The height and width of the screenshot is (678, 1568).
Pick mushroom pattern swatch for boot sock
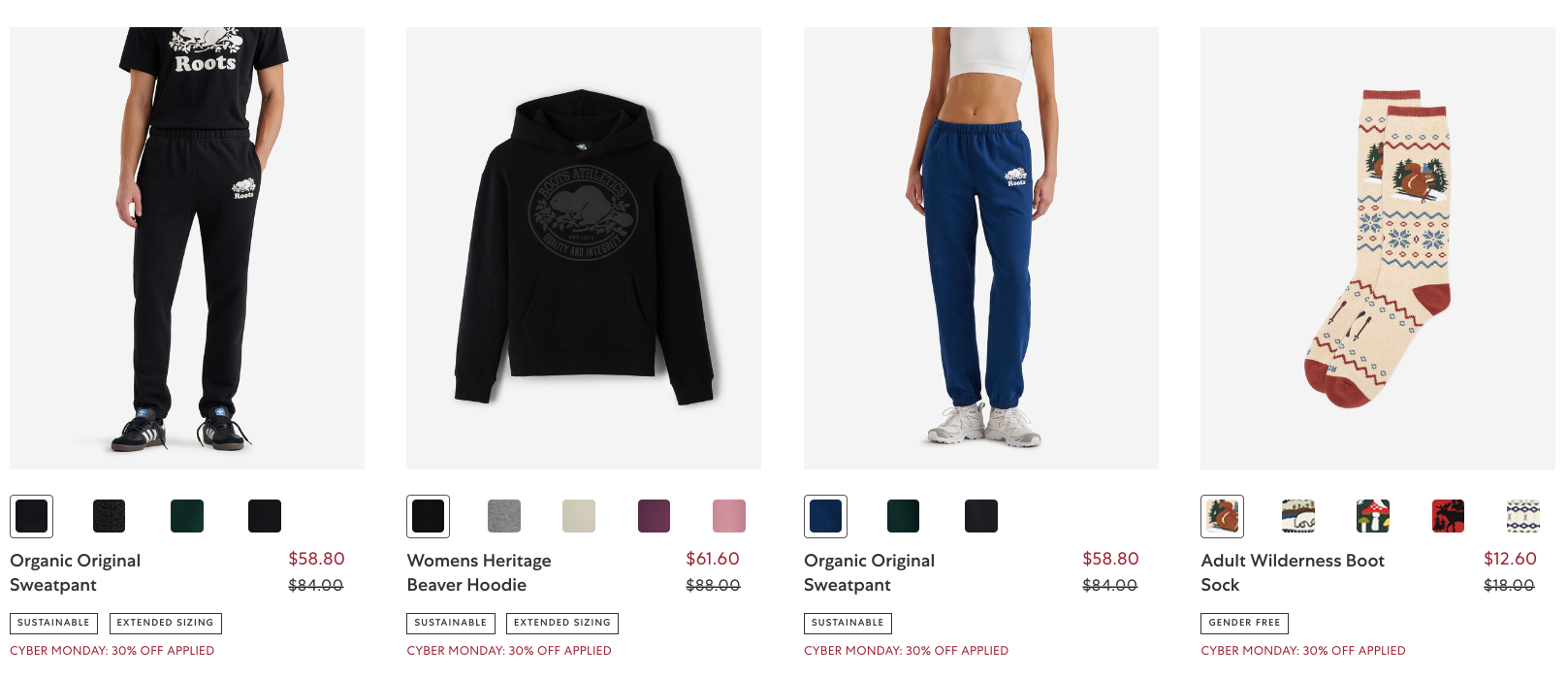pyautogui.click(x=1373, y=516)
